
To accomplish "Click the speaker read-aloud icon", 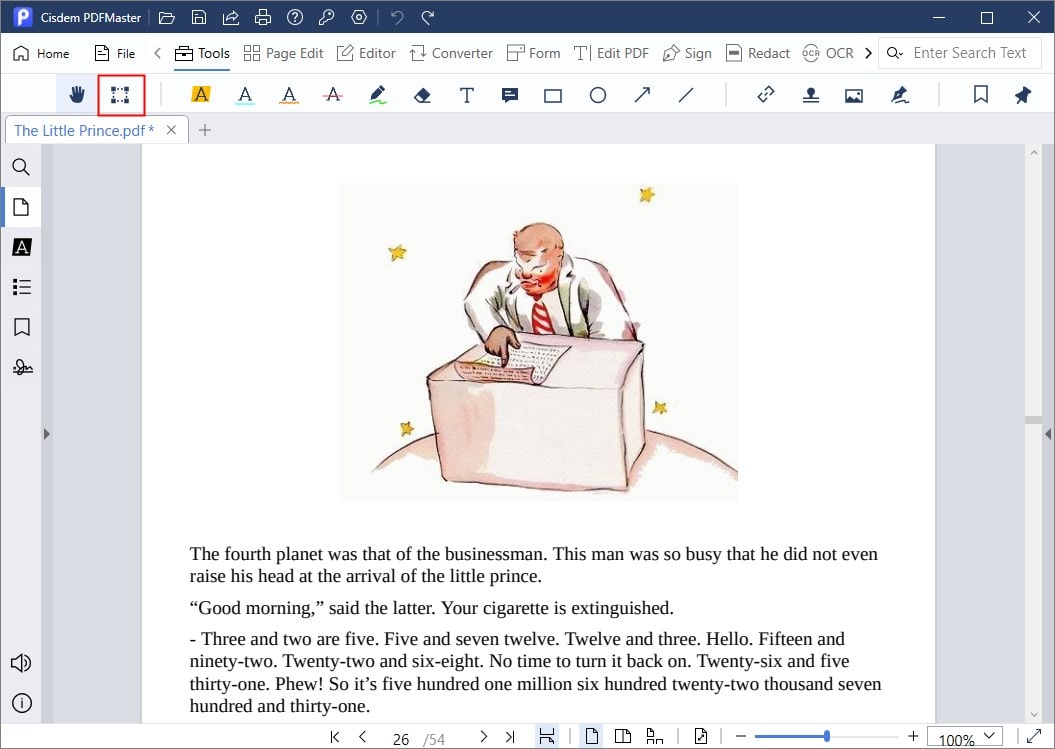I will click(21, 663).
